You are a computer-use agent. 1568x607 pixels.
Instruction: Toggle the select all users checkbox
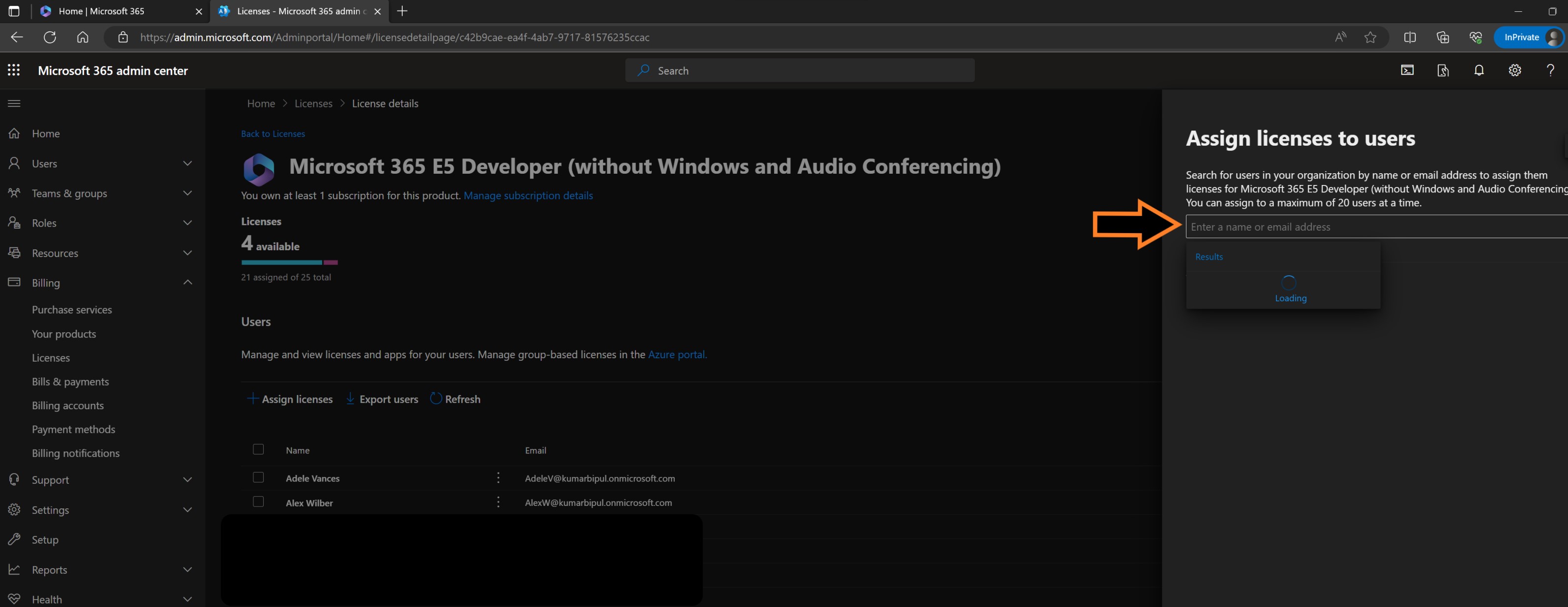[258, 449]
